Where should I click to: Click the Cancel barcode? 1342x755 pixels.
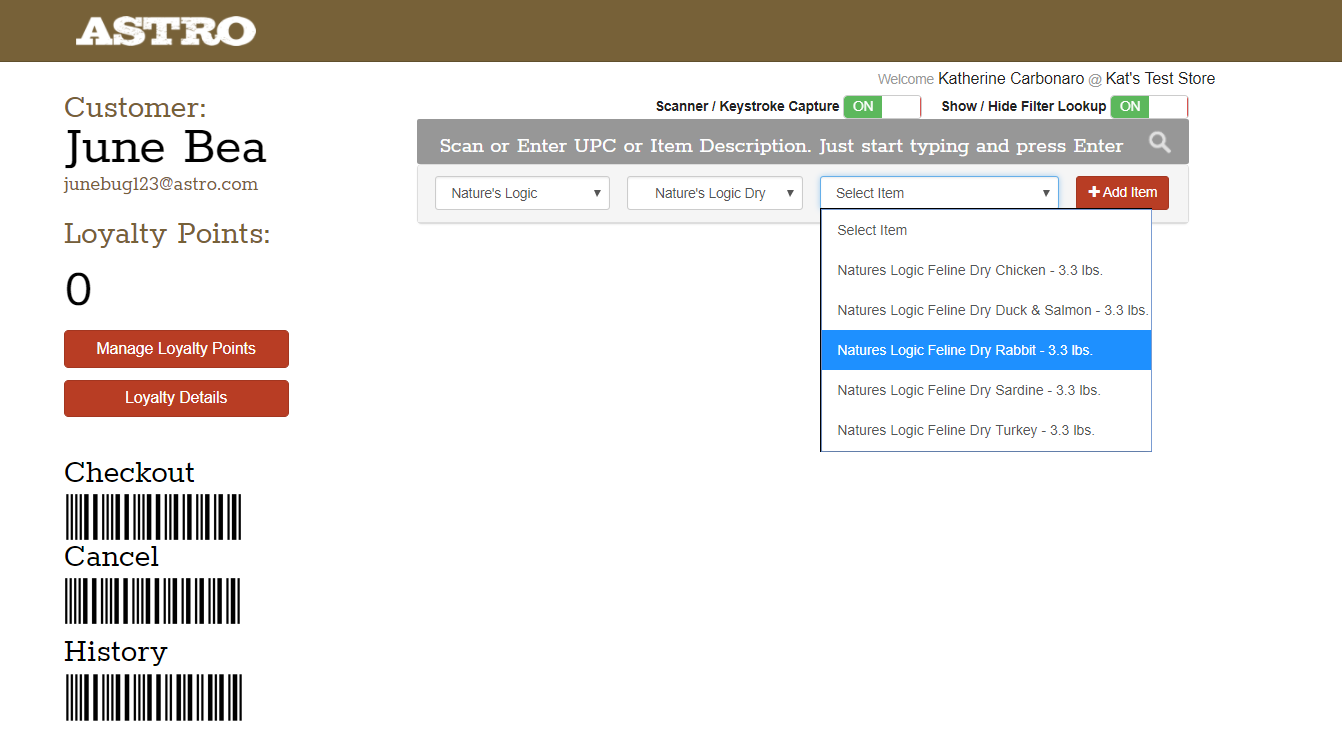pyautogui.click(x=153, y=601)
